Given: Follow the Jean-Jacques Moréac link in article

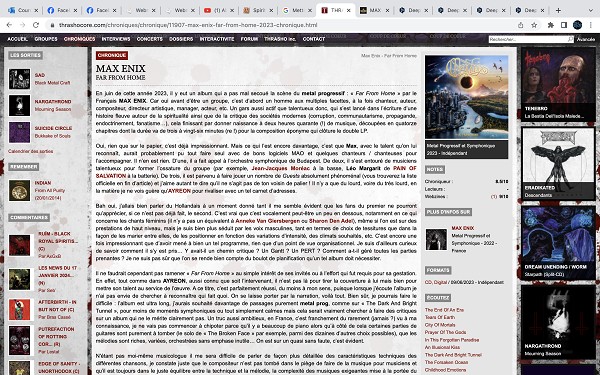Looking at the screenshot, I should (x=280, y=168).
